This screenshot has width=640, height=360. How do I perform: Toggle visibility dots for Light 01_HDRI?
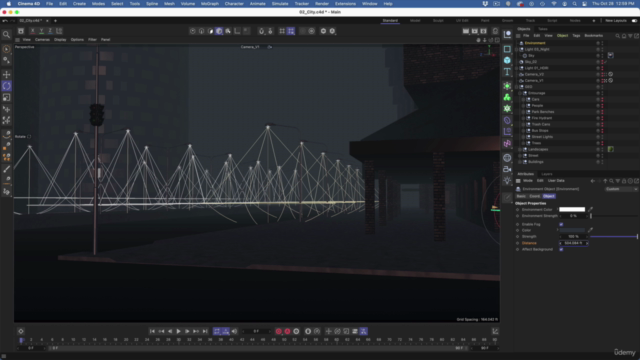tap(602, 68)
